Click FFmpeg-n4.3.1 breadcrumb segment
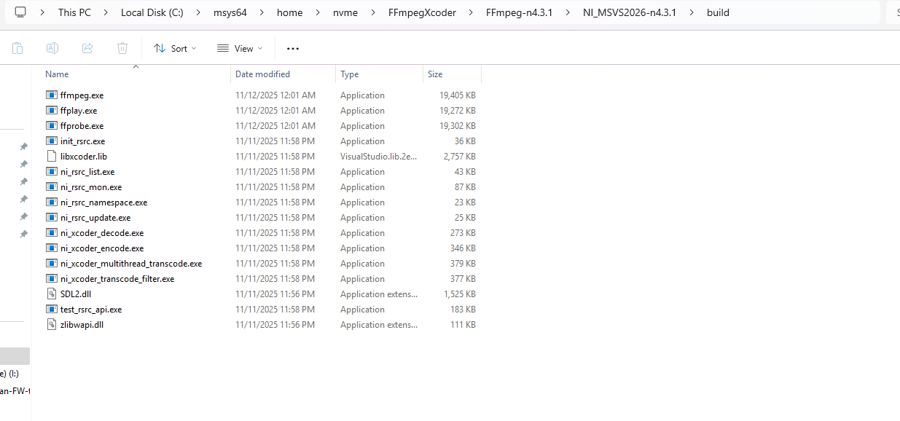Screen dimensions: 900x421 click(x=519, y=12)
